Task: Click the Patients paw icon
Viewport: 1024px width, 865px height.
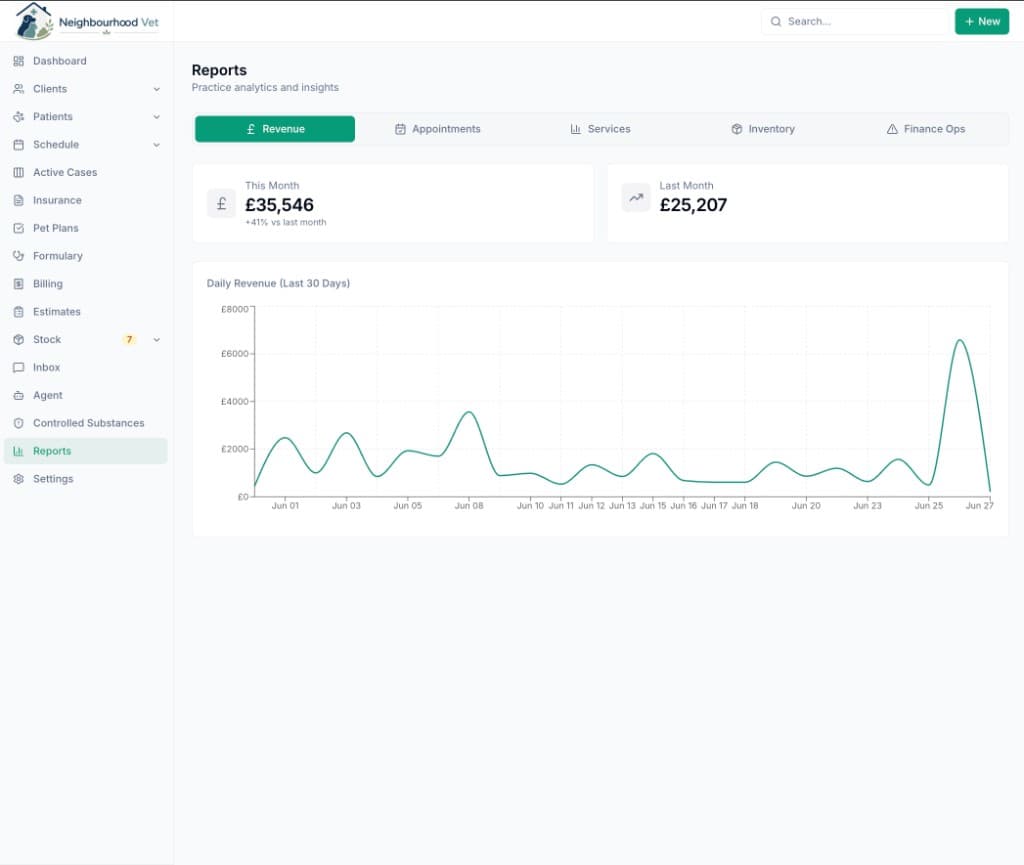Action: (18, 117)
